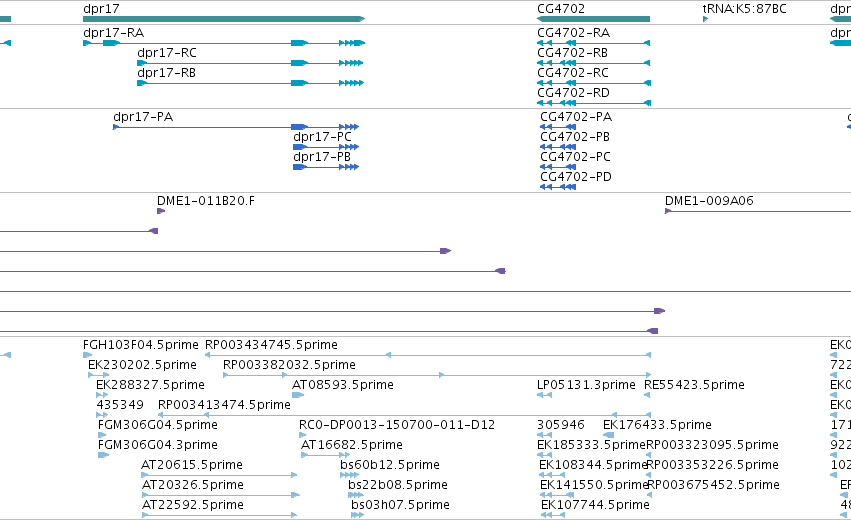
Task: Select protein CG4702-PC
Action: 558,167
